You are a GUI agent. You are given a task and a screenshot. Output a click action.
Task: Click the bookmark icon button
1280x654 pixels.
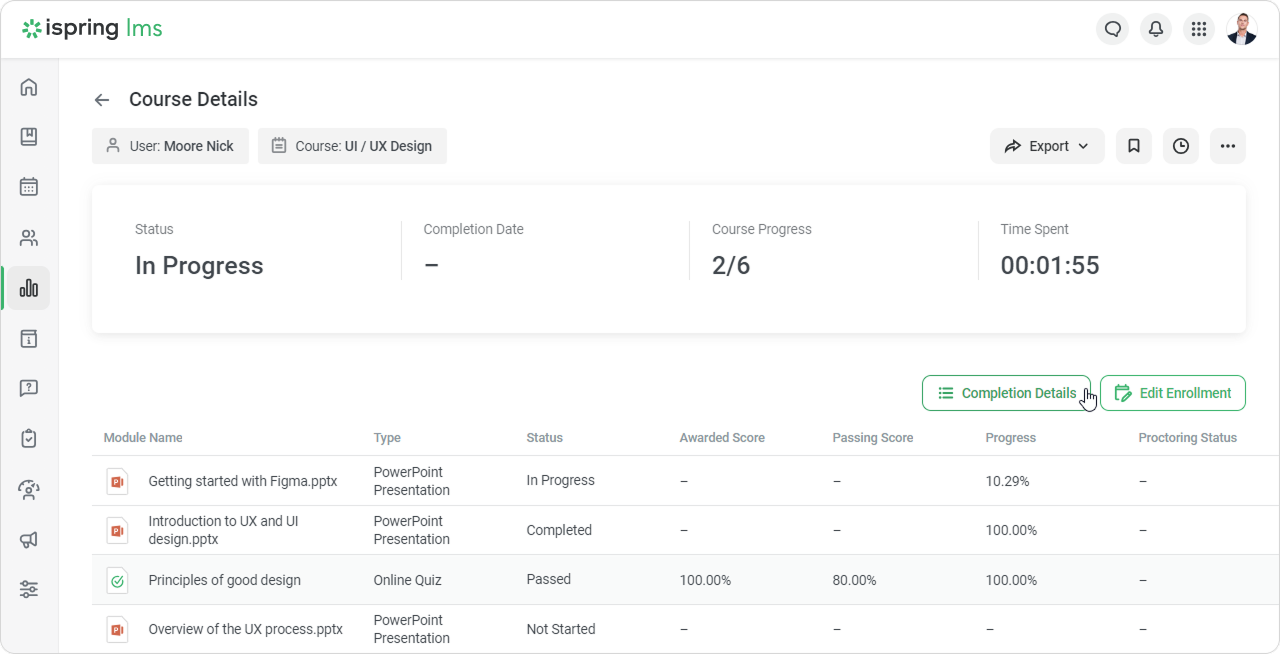pyautogui.click(x=1133, y=146)
